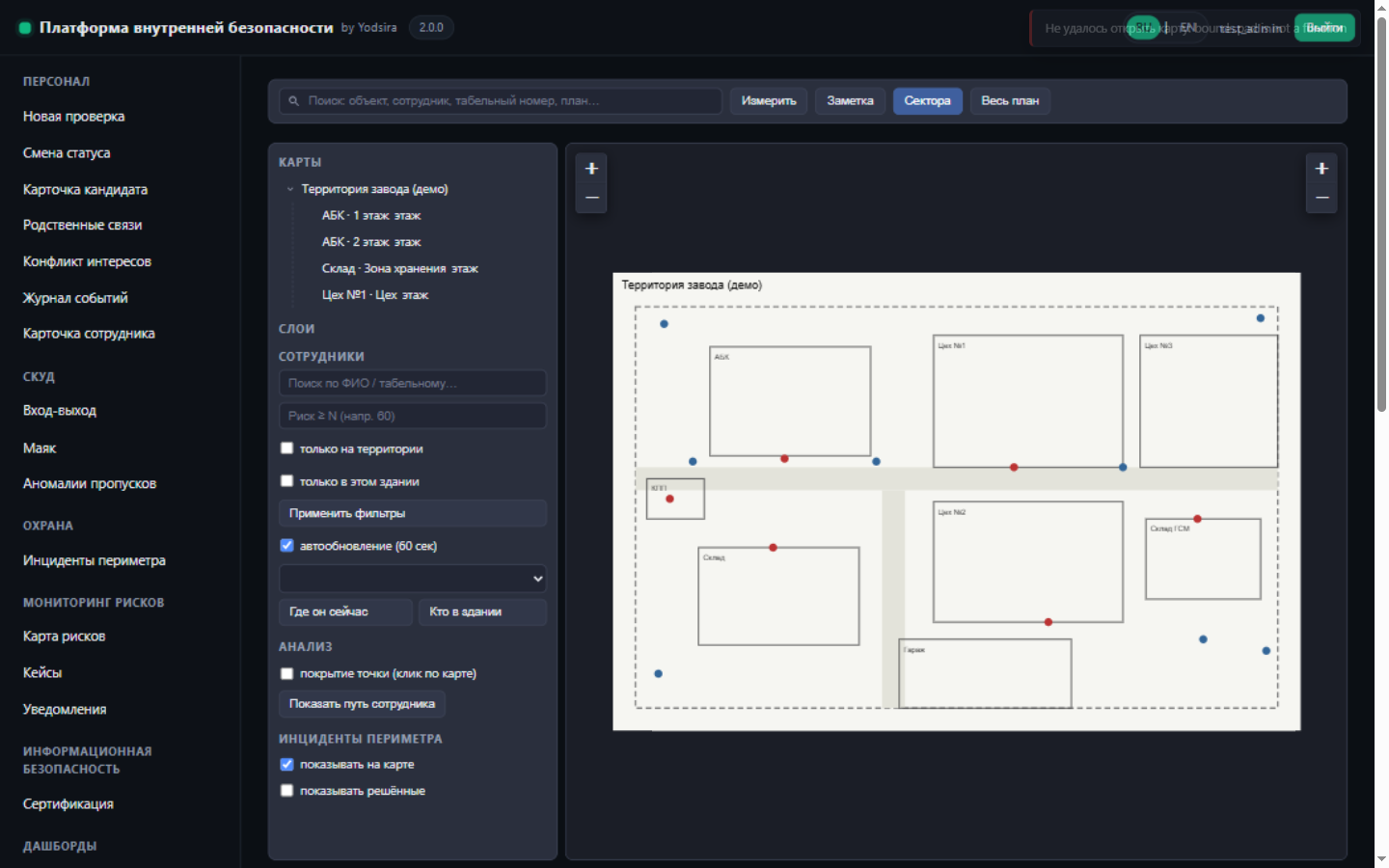Select the red marker on Цех №2's bottom wall

click(1049, 622)
